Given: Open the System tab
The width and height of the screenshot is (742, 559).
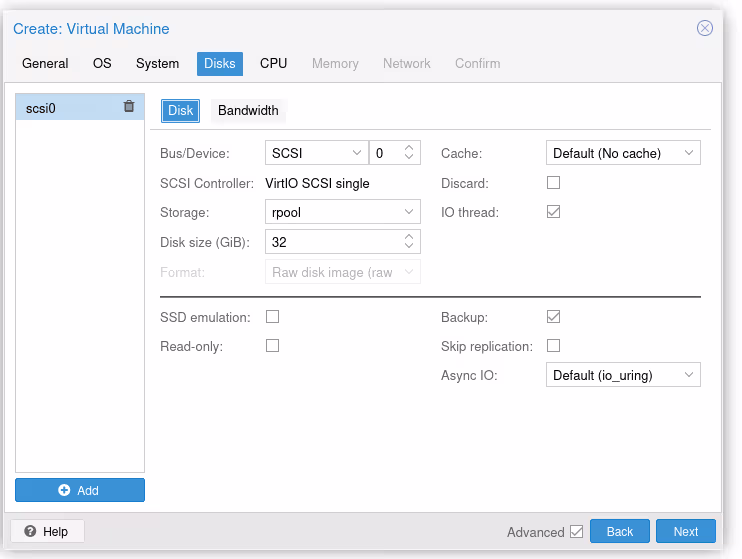Looking at the screenshot, I should [x=157, y=63].
